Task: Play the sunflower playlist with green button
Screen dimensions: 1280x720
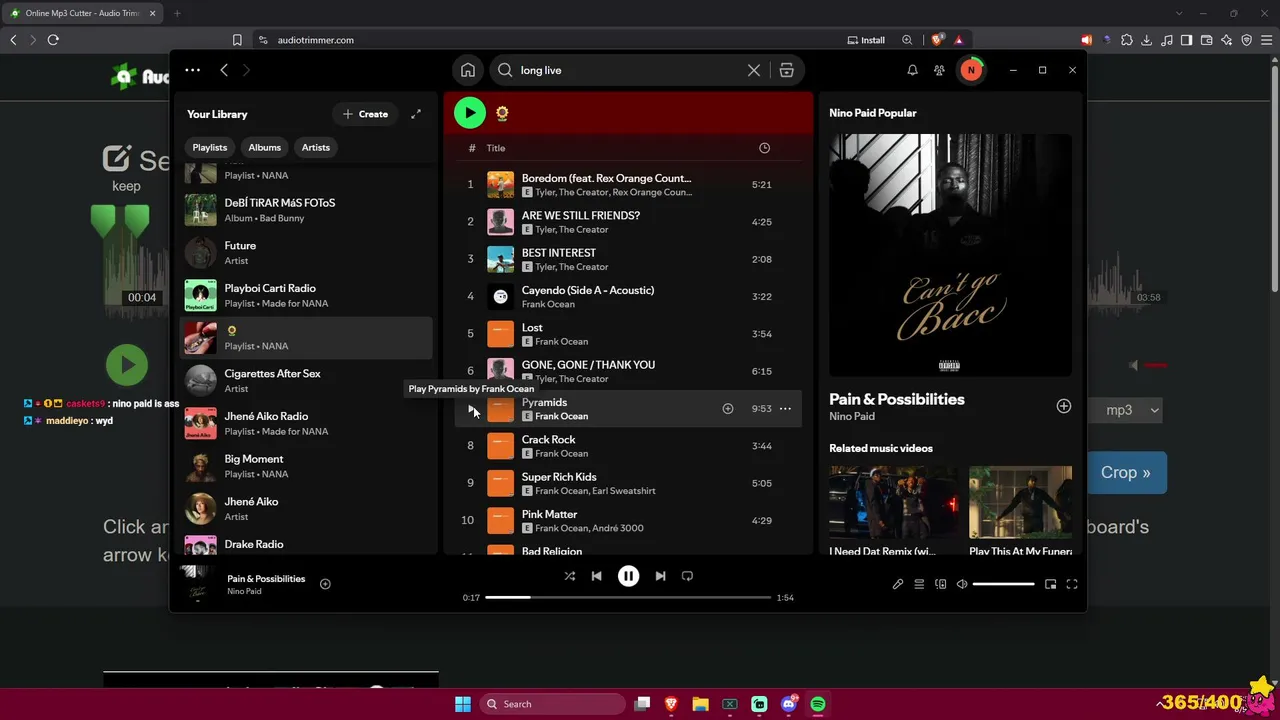Action: pyautogui.click(x=470, y=113)
